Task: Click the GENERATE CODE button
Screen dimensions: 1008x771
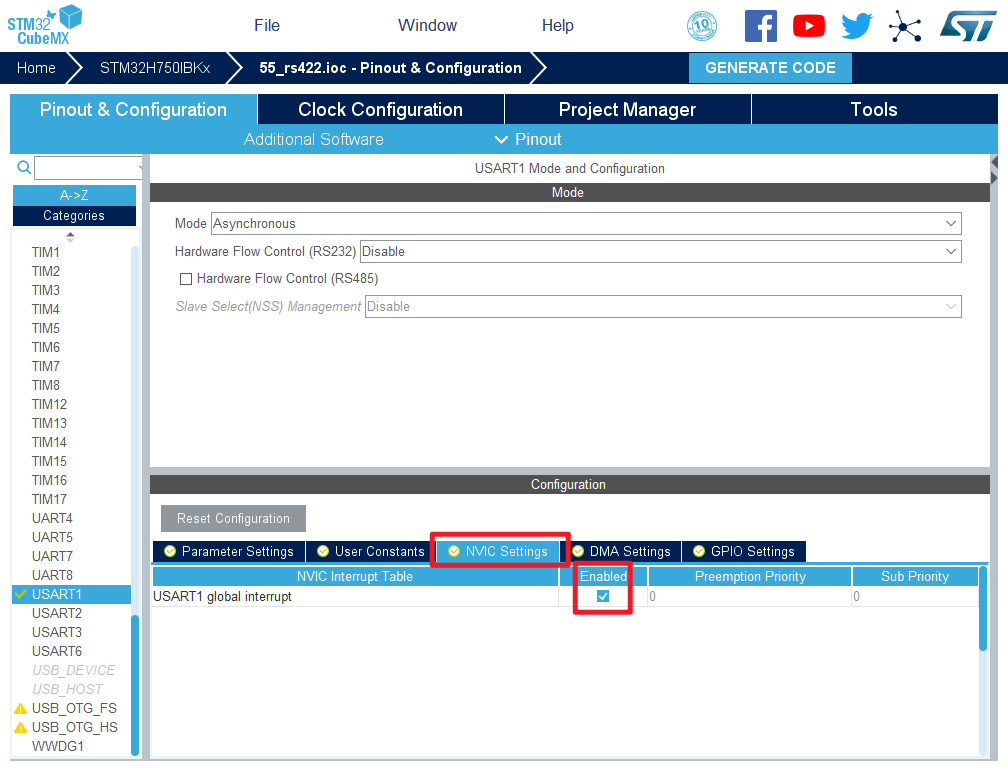Action: [x=770, y=68]
